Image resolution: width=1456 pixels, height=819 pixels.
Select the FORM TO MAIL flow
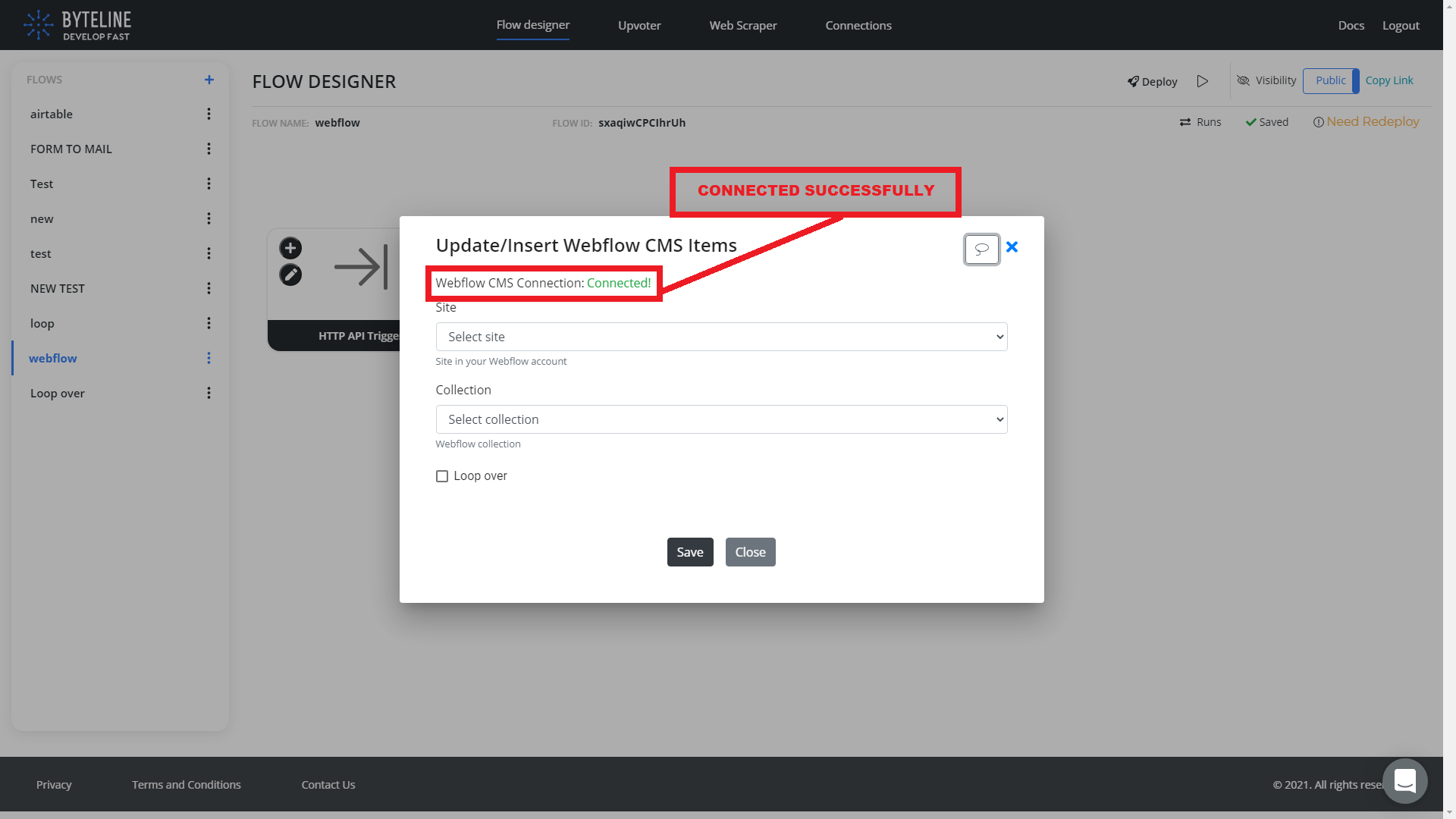[71, 149]
